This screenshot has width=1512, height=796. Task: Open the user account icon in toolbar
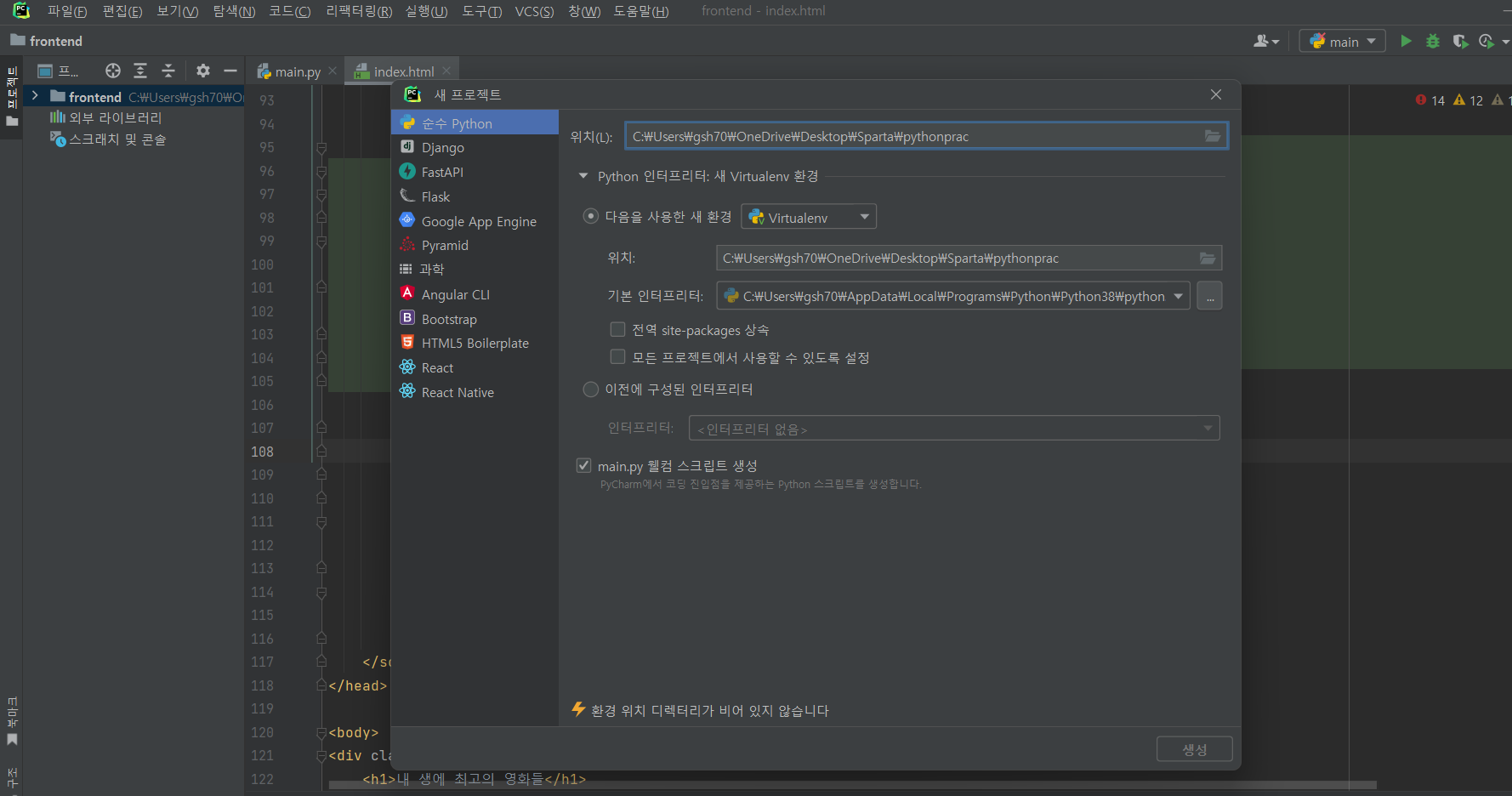(1265, 41)
